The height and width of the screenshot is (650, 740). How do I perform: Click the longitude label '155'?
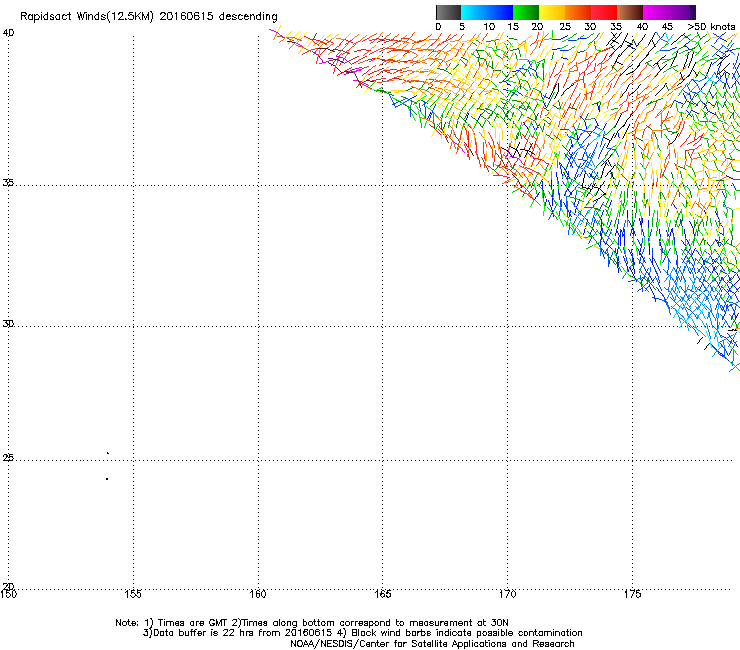tap(133, 594)
